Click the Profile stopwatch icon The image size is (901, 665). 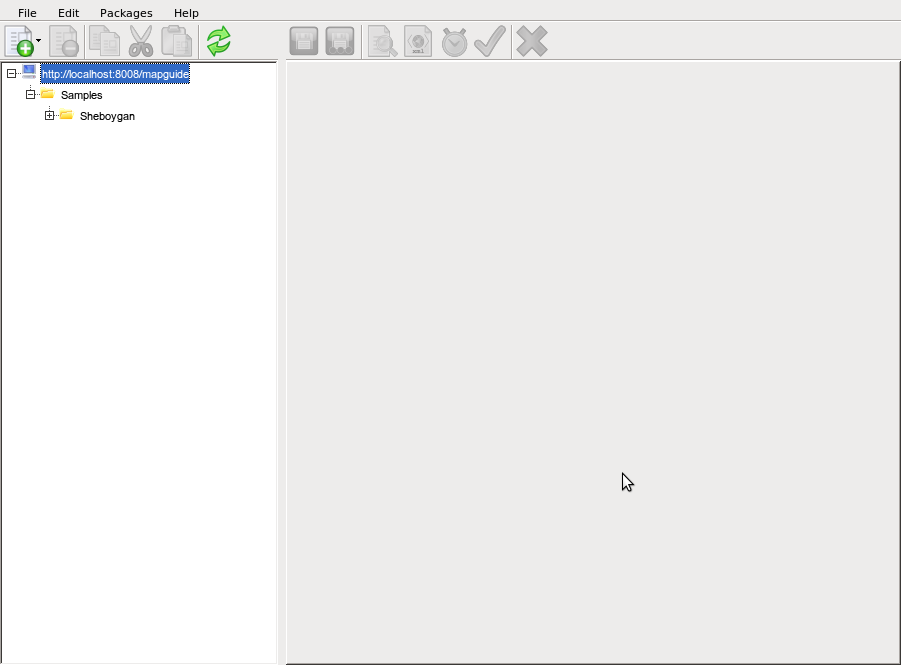[x=454, y=41]
